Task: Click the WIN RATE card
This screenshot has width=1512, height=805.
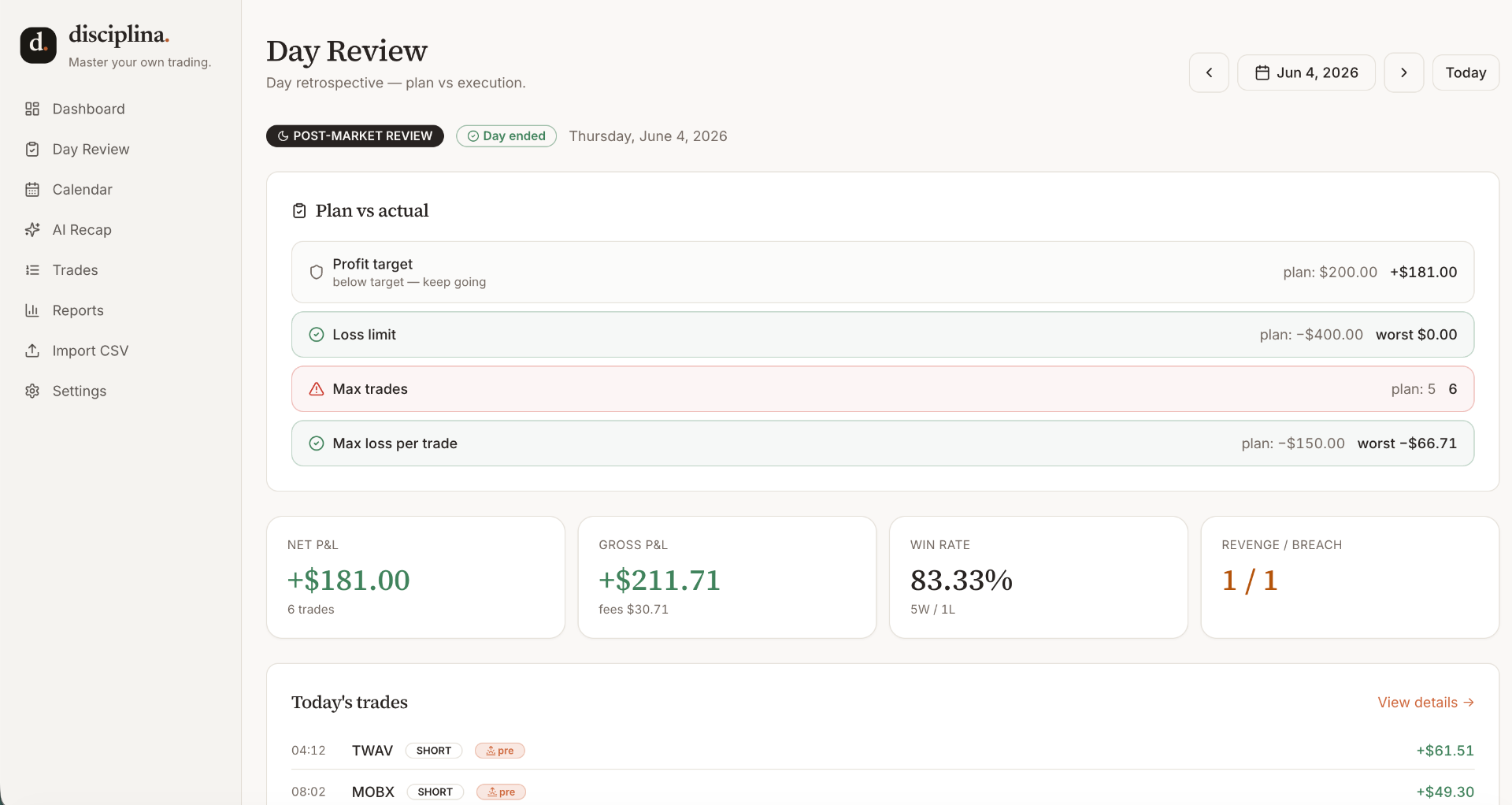Action: (x=1039, y=577)
